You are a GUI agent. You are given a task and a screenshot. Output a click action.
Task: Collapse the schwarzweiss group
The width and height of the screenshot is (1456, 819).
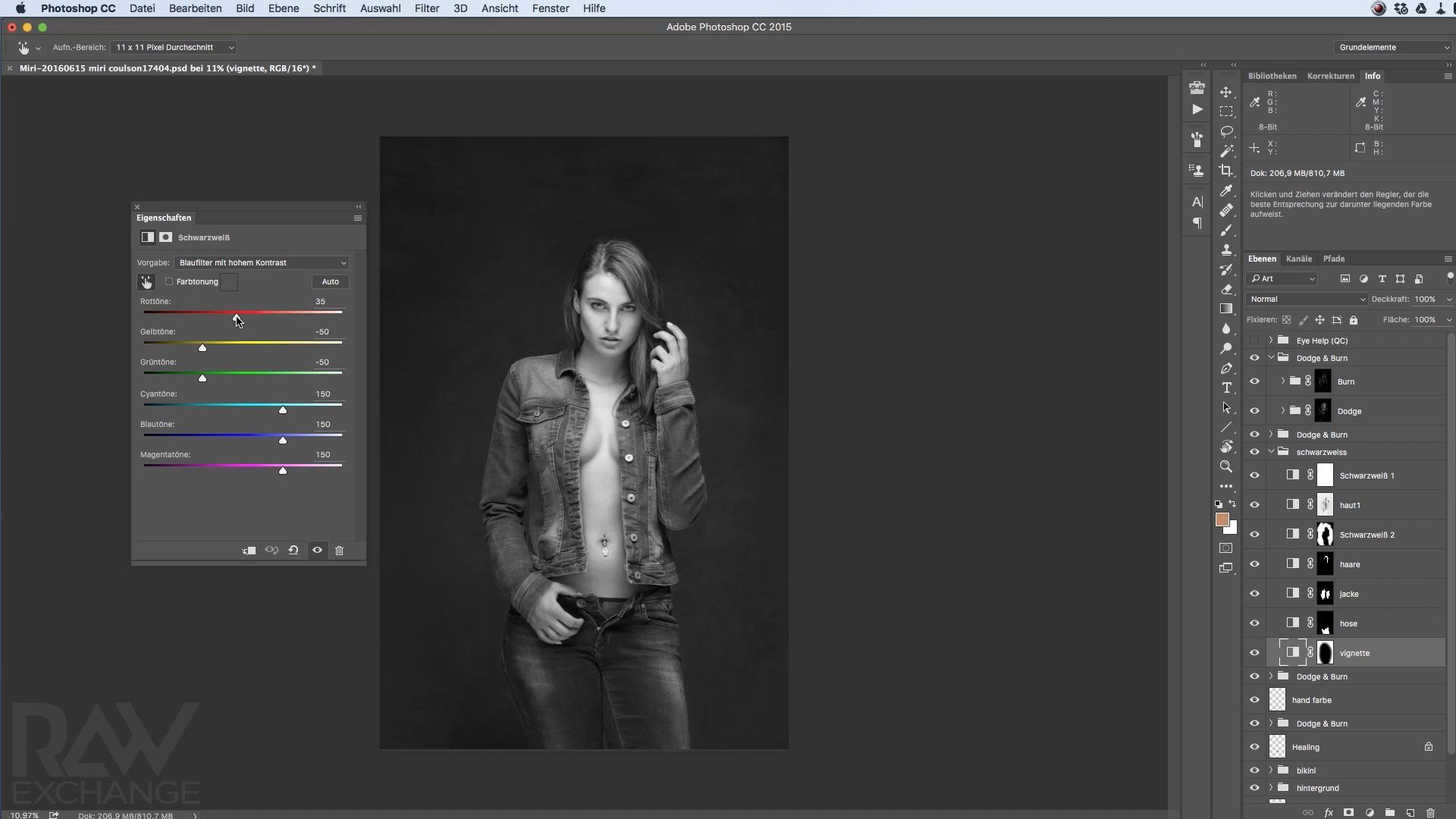click(x=1271, y=452)
